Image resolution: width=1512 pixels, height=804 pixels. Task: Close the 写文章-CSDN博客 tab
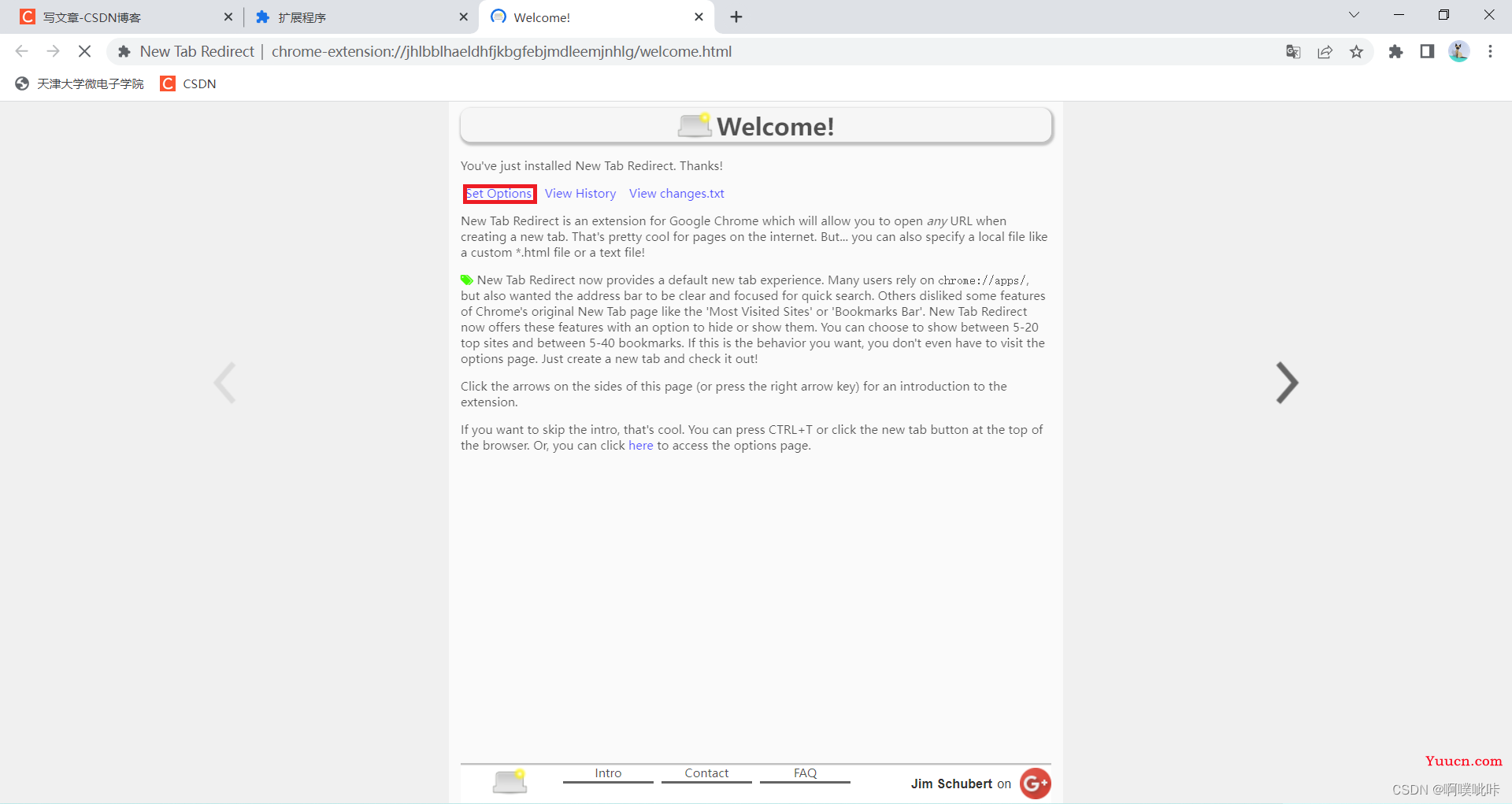(x=228, y=17)
